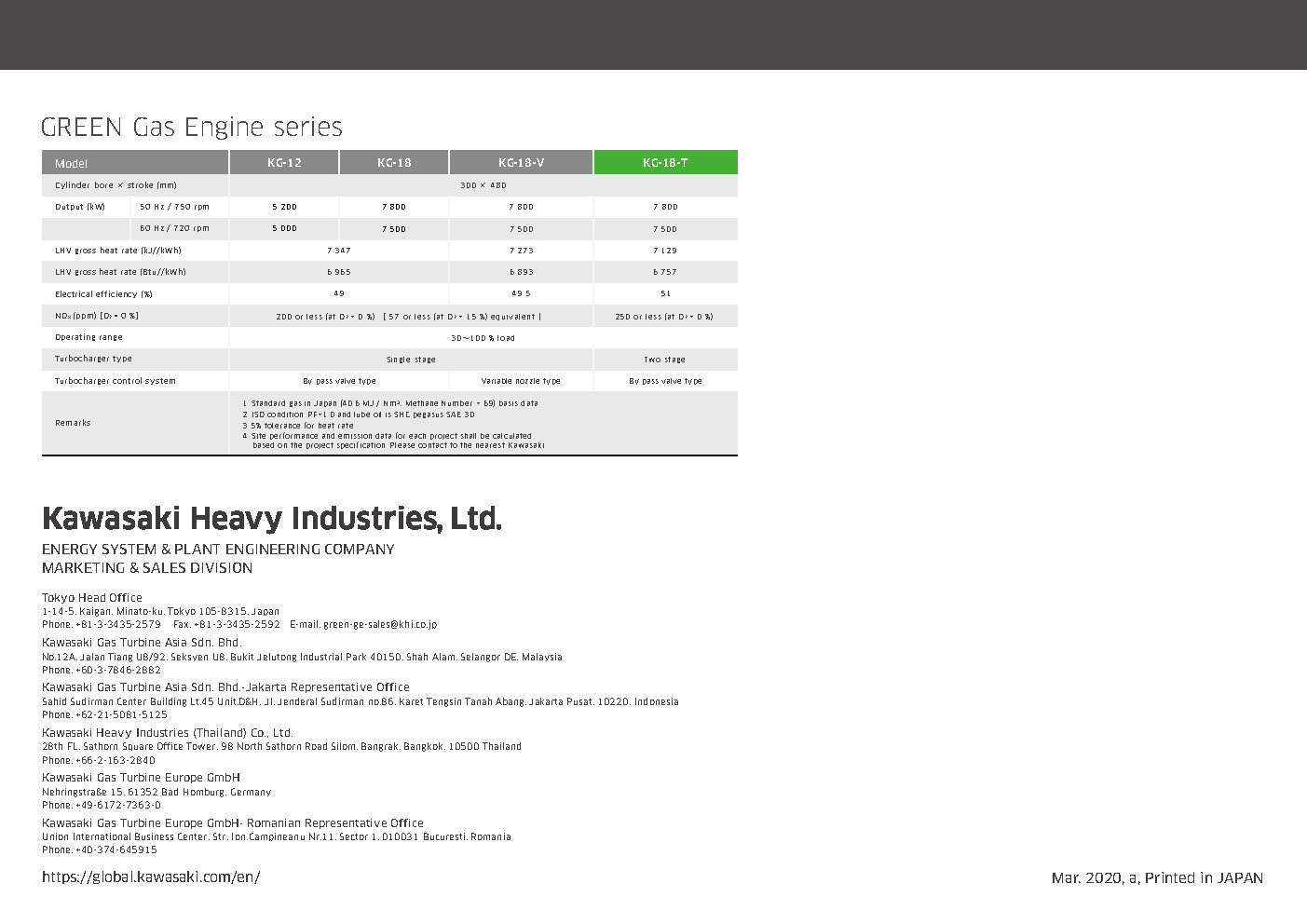The height and width of the screenshot is (924, 1307).
Task: Click the 'KG-18' column header
Action: click(394, 163)
